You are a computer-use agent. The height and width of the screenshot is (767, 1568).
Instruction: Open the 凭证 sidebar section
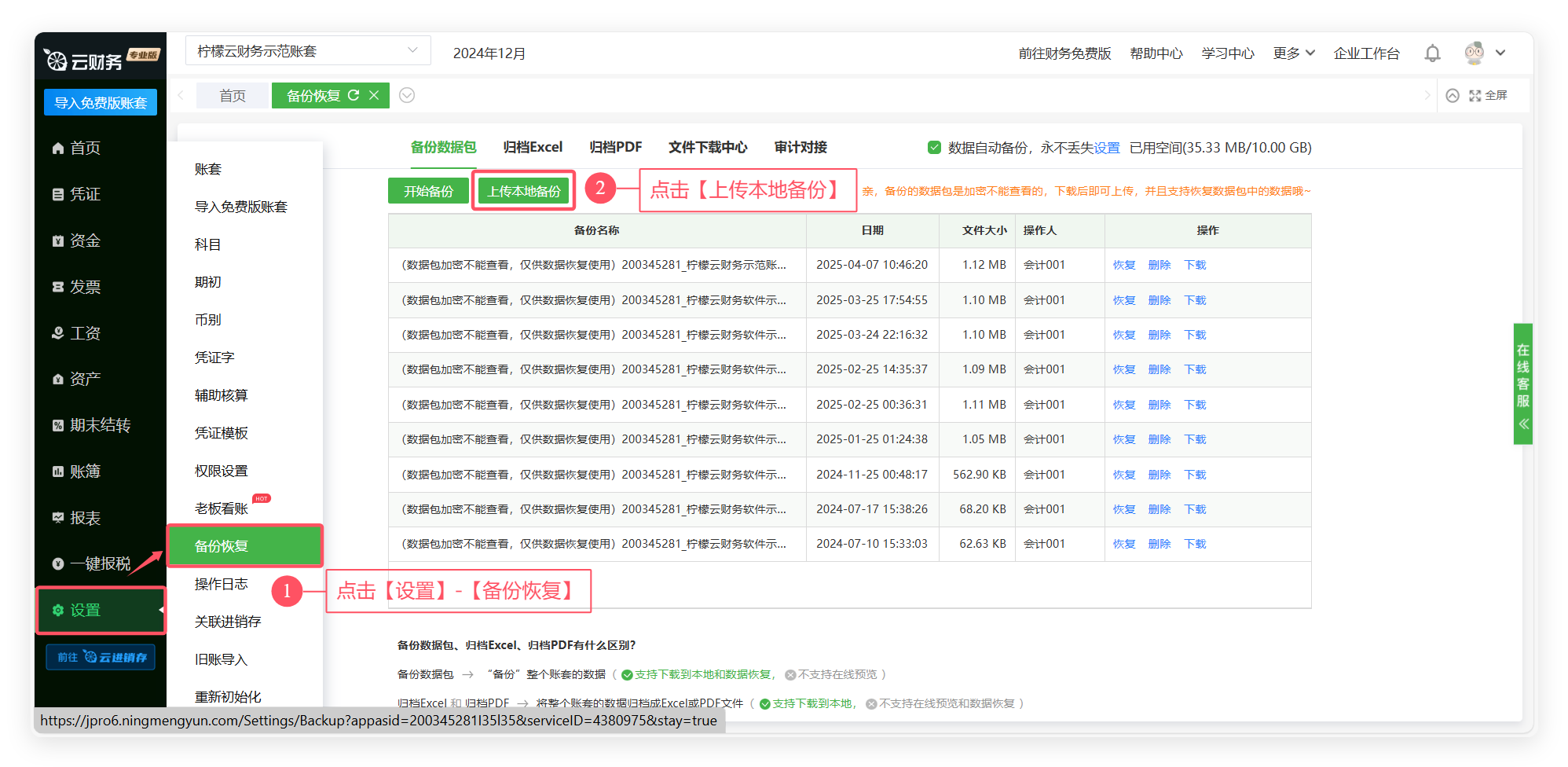pos(85,194)
